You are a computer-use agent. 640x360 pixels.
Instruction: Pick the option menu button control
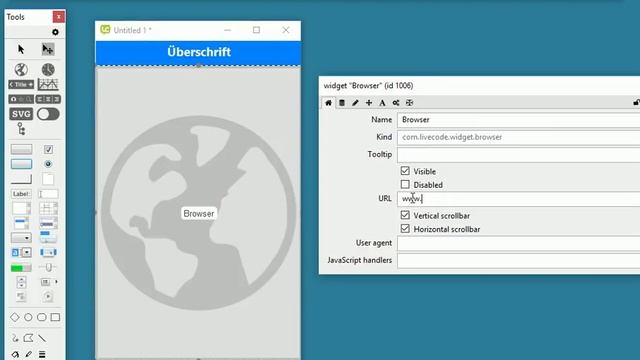[21, 238]
